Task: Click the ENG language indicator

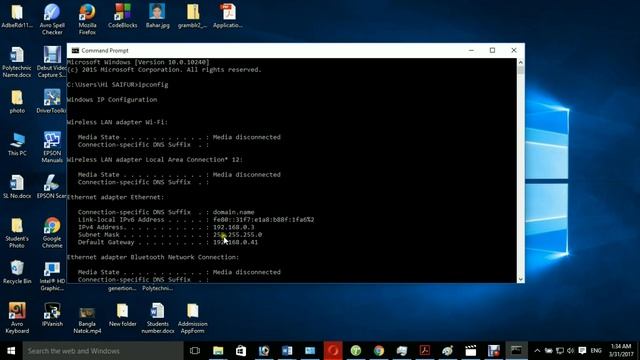Action: click(x=596, y=351)
